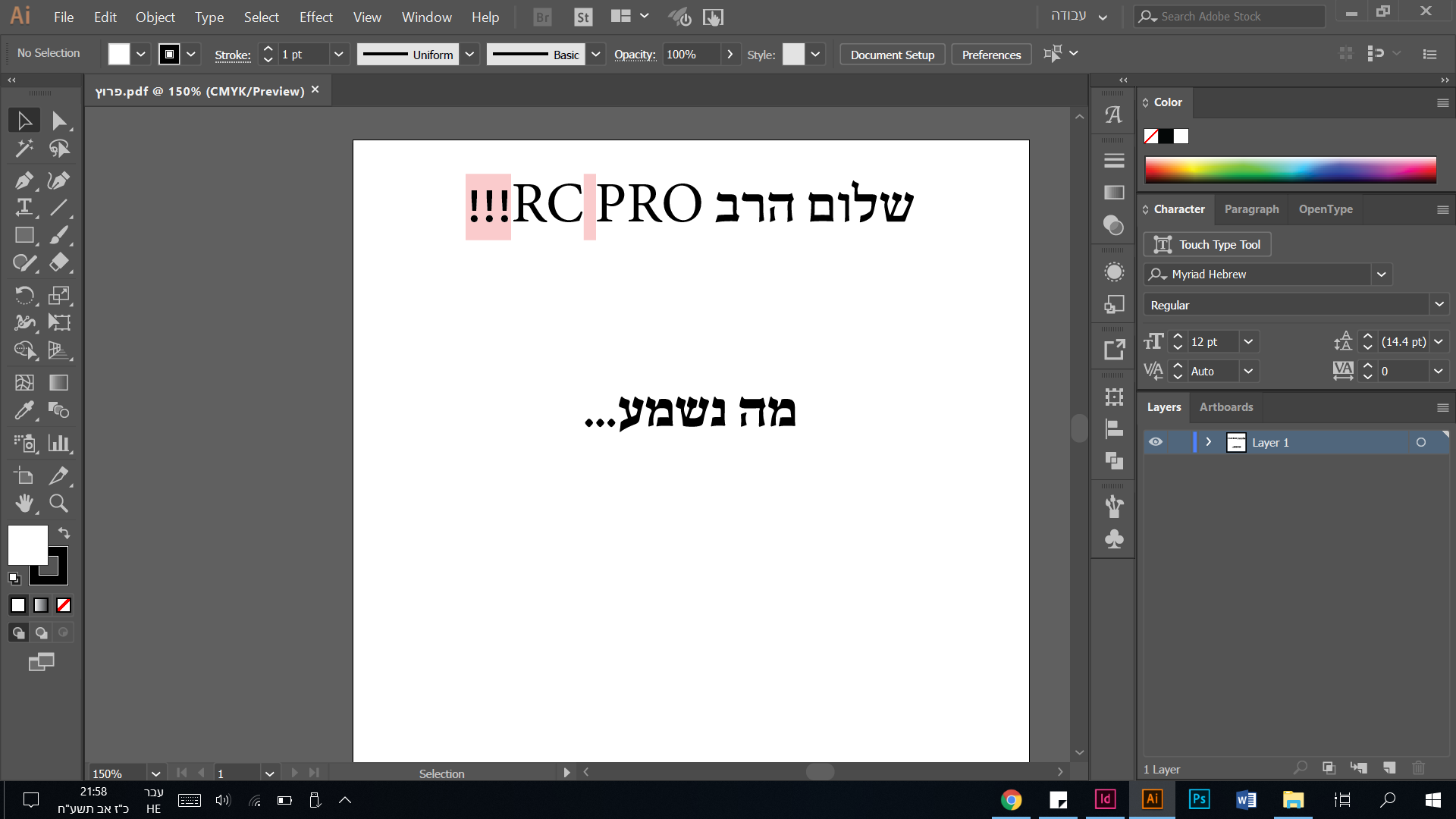Select the Eyedropper tool
This screenshot has width=1456, height=819.
point(24,410)
